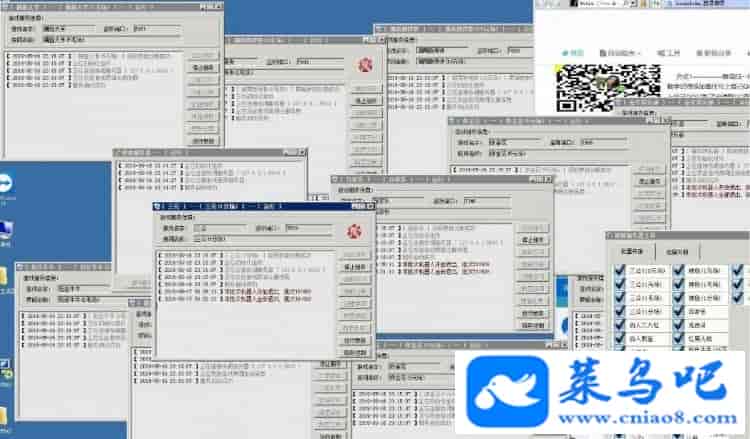Toggle the fourth checkbox in the checklist's left column
Screen dimensions: 750x439
click(620, 311)
